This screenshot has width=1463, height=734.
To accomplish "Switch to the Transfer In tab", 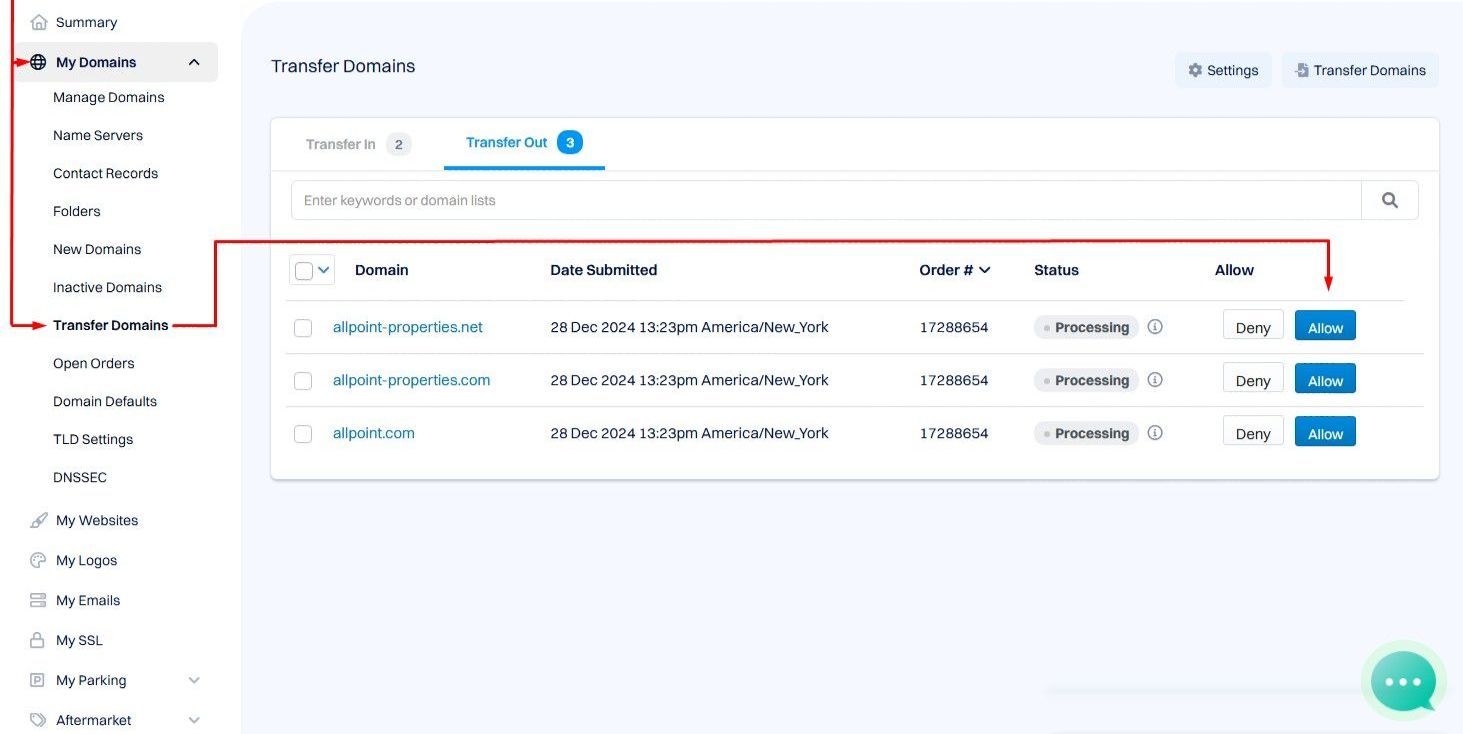I will [358, 144].
